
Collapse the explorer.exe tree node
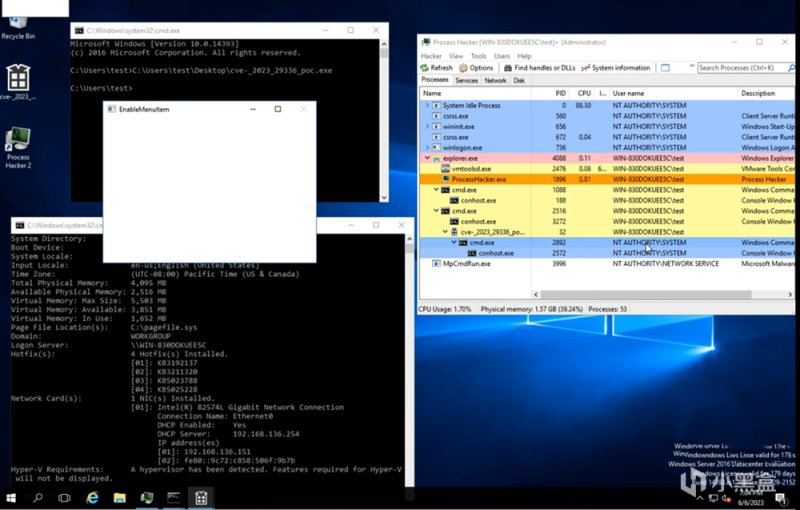click(427, 158)
